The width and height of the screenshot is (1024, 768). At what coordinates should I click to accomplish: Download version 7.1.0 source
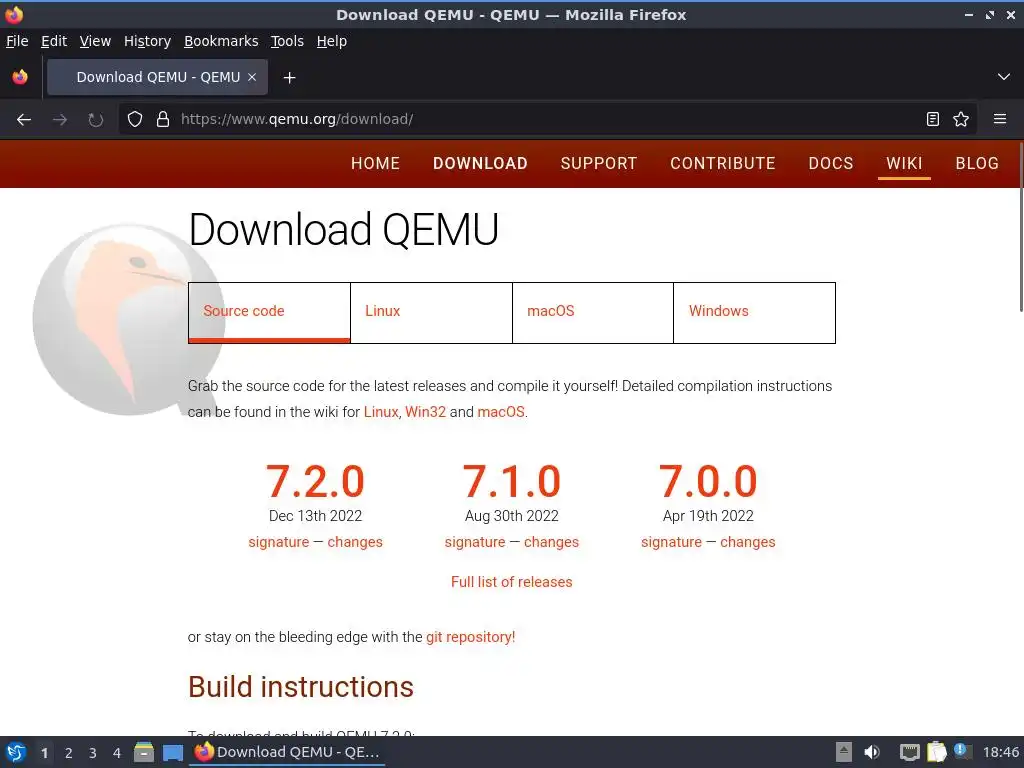(512, 481)
